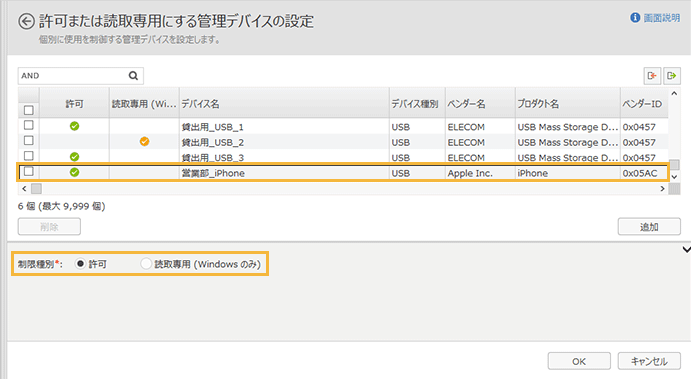Click the キャンセル button
691x379 pixels.
pyautogui.click(x=649, y=361)
